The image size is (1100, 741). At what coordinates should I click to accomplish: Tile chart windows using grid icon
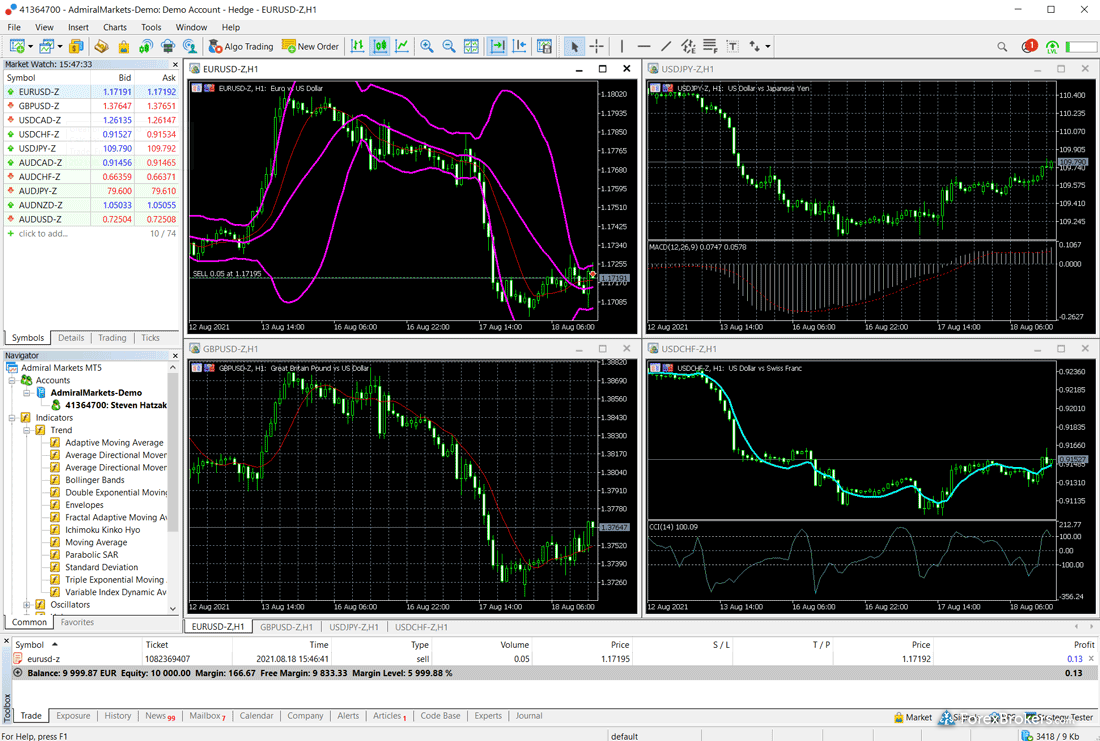point(471,46)
